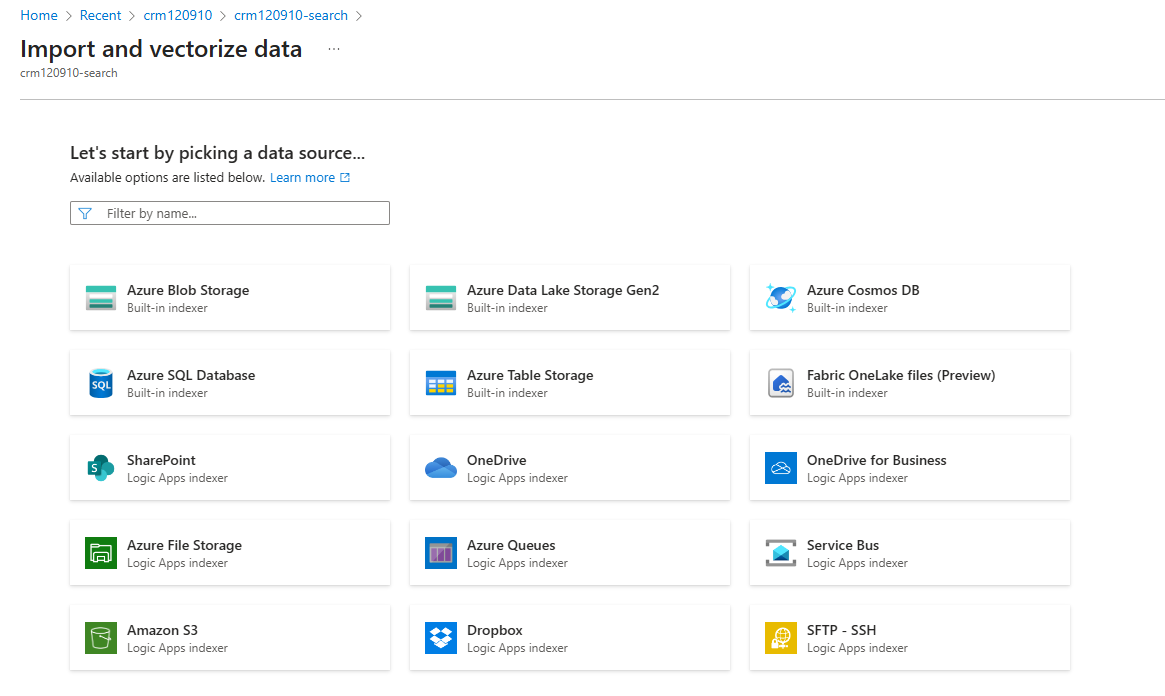Select OneDrive for Business title text

pyautogui.click(x=877, y=461)
